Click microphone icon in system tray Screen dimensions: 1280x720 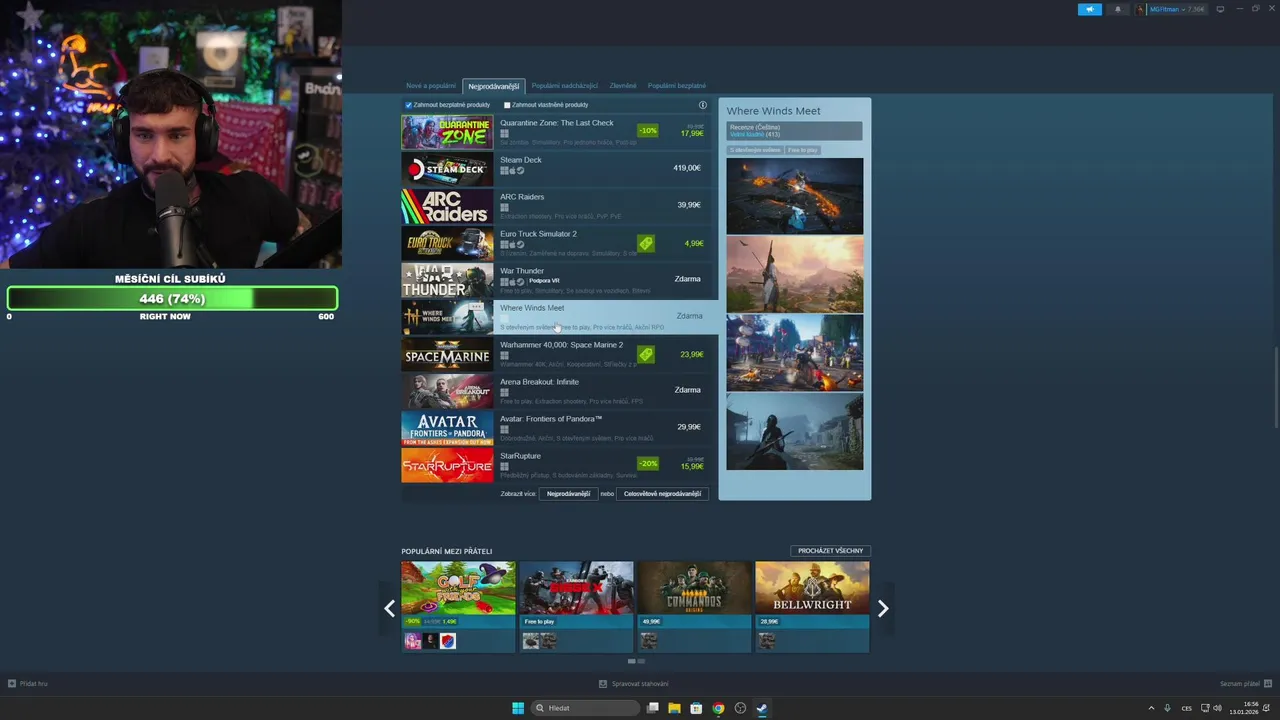coord(1167,708)
